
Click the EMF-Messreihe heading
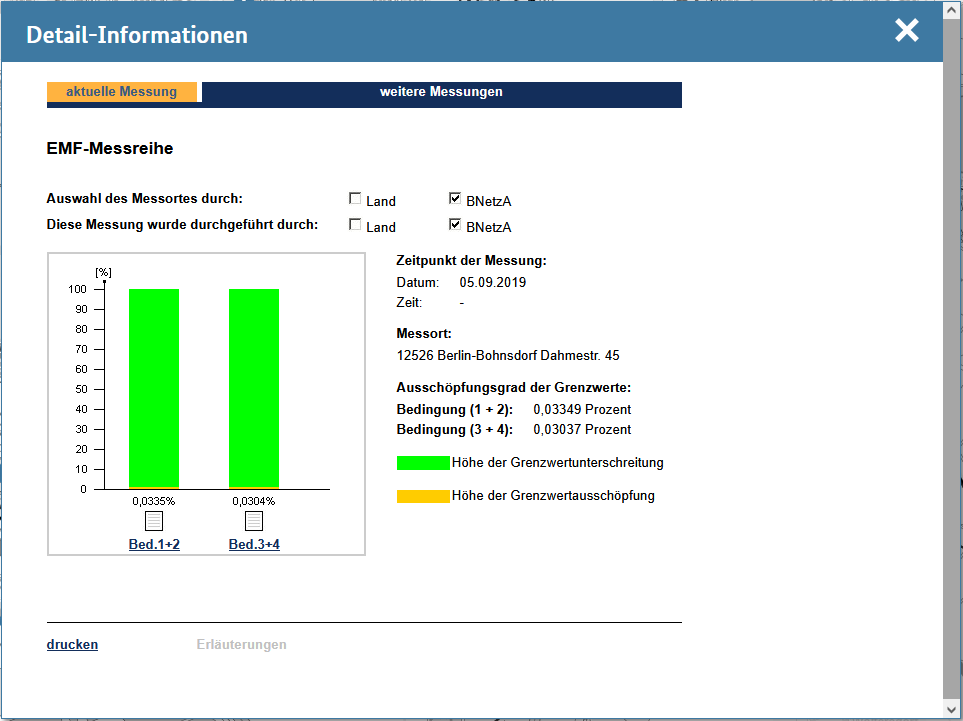[x=110, y=149]
